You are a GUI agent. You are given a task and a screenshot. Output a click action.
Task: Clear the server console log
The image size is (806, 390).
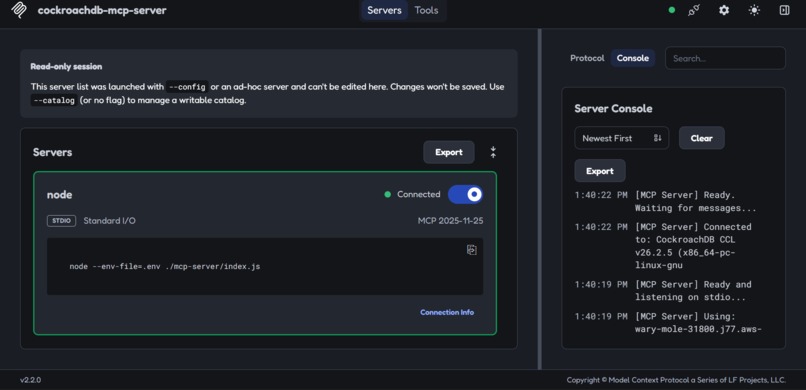point(702,138)
